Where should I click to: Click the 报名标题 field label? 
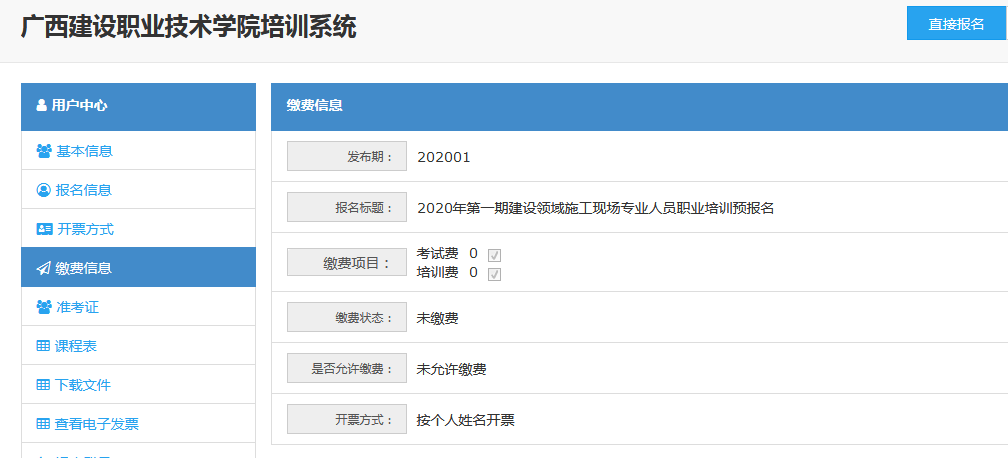[x=347, y=207]
